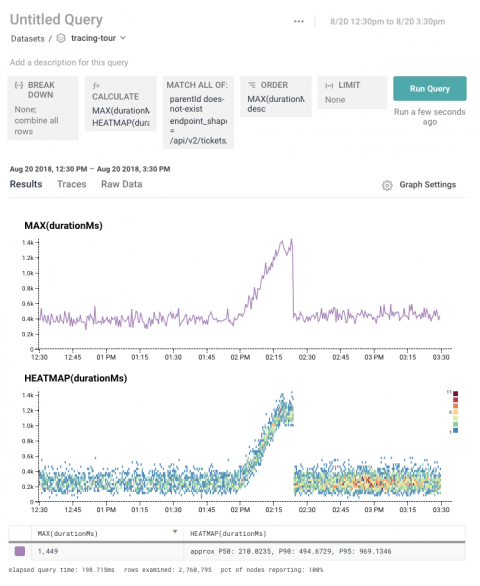480x586 pixels.
Task: Switch to the Raw Data tab
Action: 121,184
